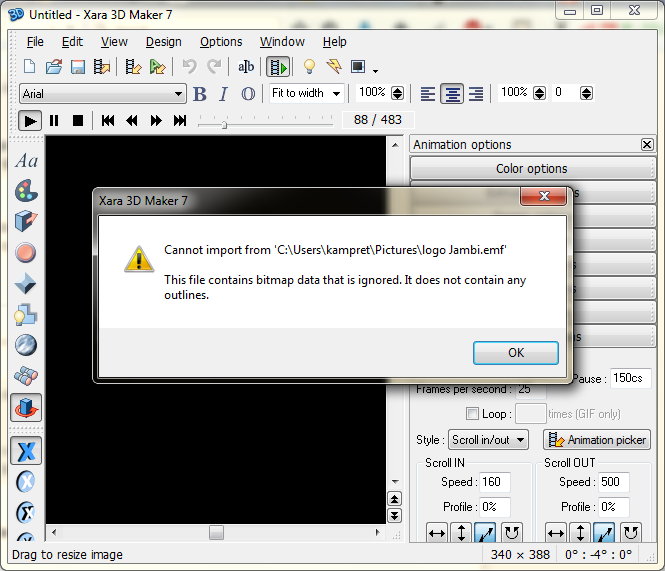Click the Scroll IN Speed field
665x571 pixels.
[495, 482]
